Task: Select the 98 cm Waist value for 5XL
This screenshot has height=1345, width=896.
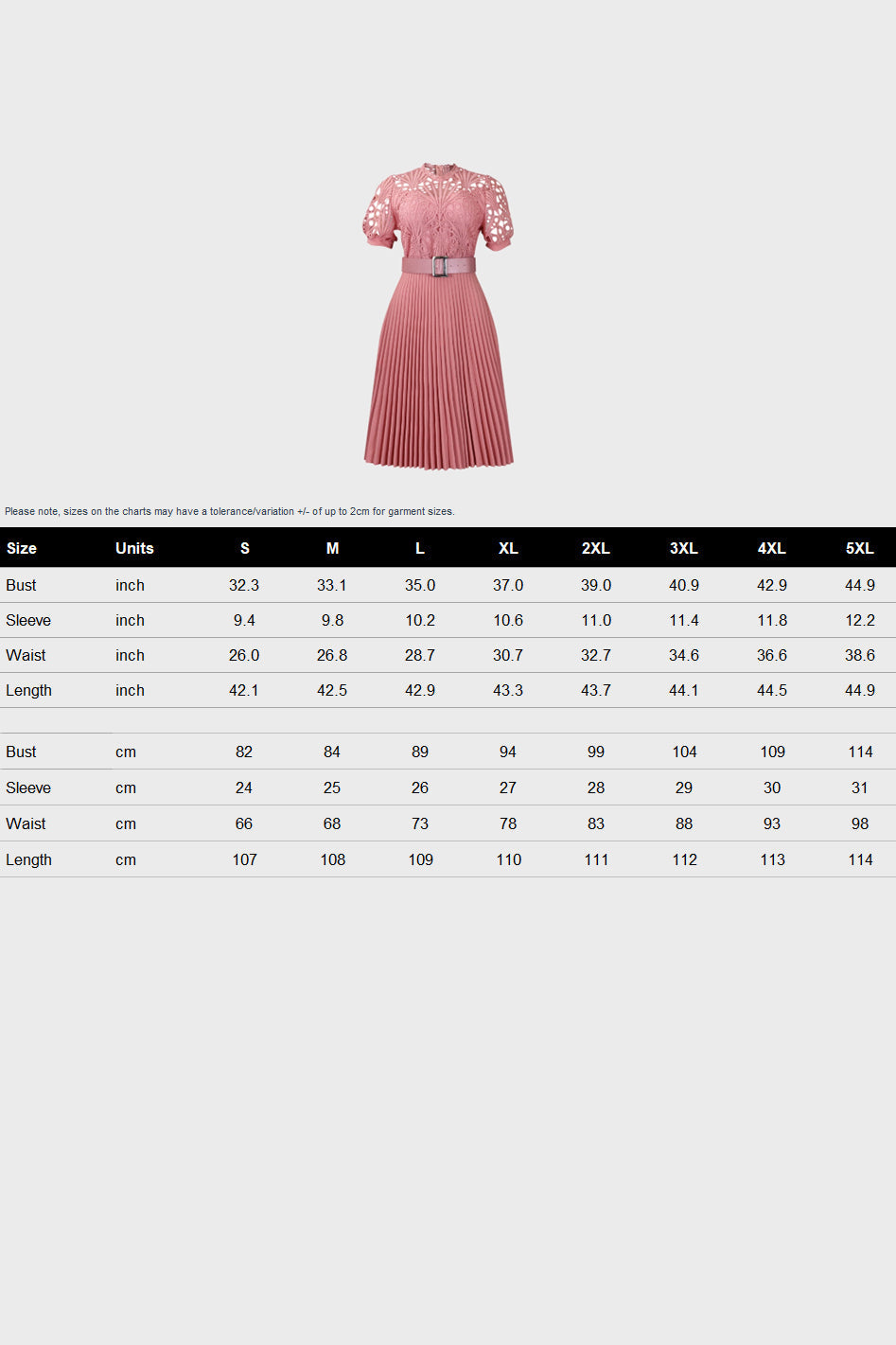Action: [x=859, y=823]
